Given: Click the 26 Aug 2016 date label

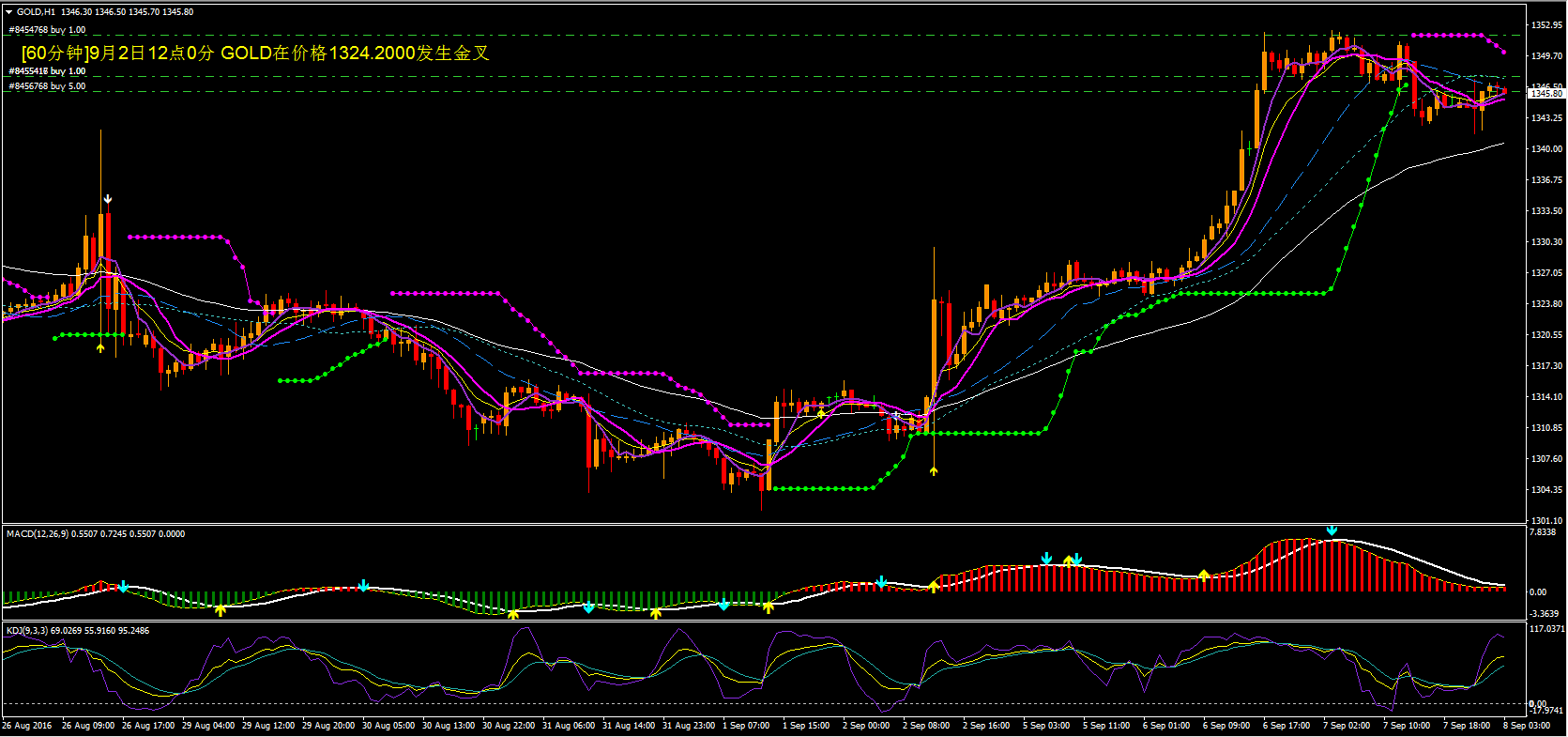Looking at the screenshot, I should 27,726.
